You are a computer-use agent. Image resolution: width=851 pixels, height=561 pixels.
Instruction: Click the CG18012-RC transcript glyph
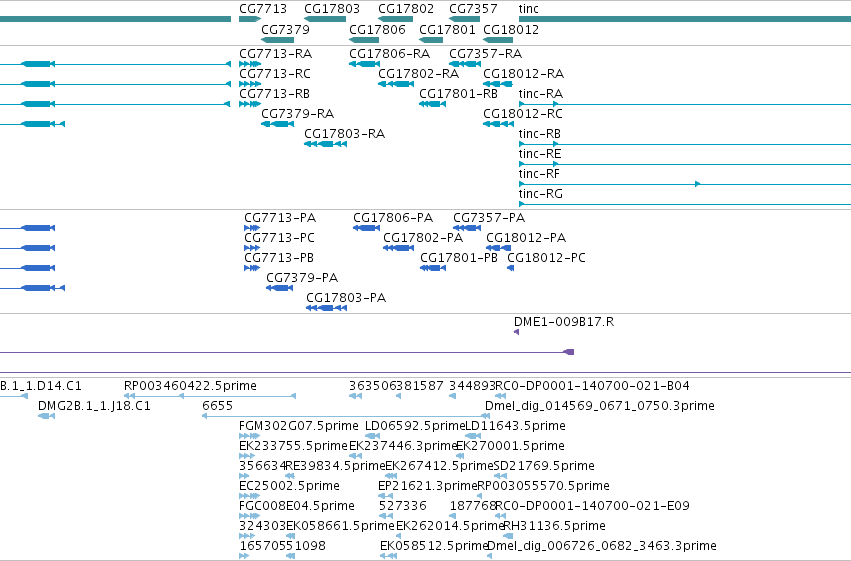click(x=498, y=124)
